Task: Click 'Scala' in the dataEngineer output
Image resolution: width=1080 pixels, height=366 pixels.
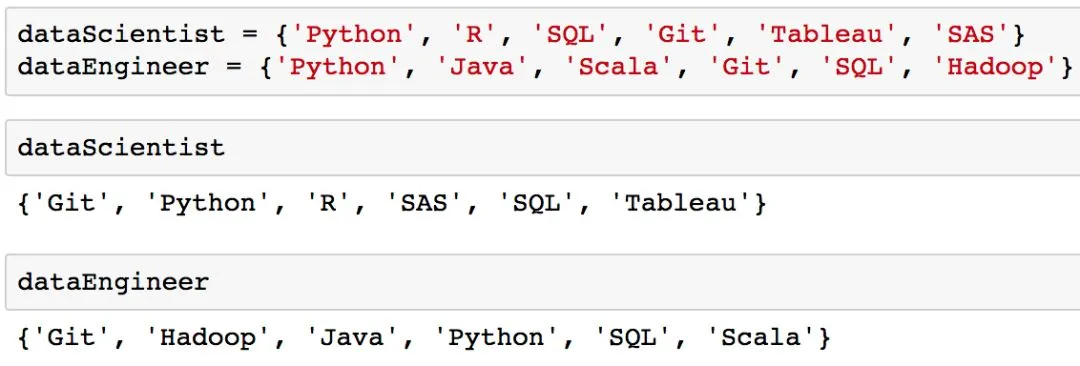Action: 762,338
